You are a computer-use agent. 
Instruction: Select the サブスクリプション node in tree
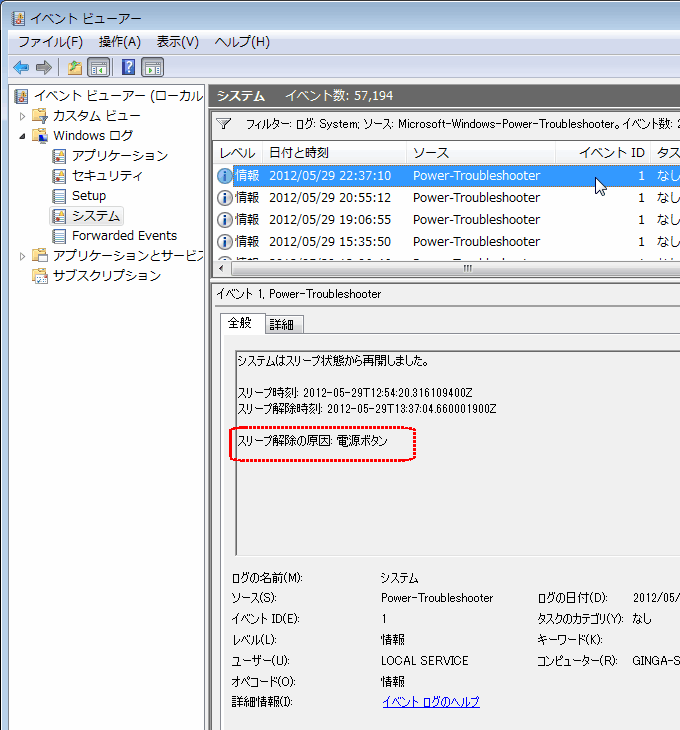point(106,275)
